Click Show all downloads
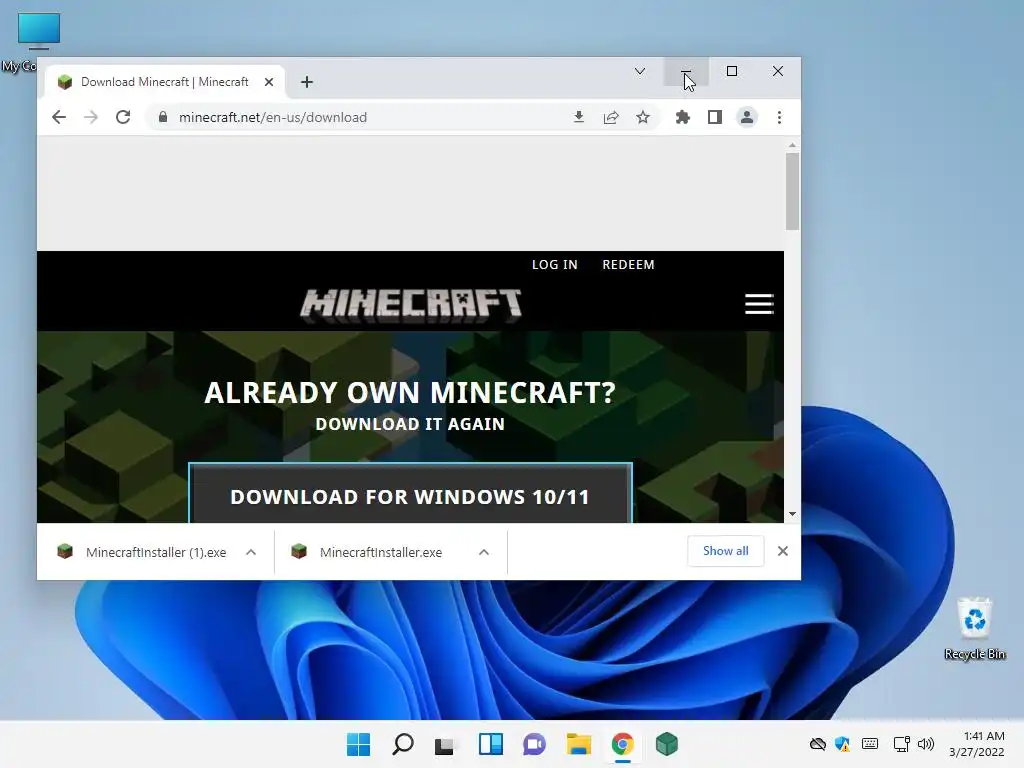Image resolution: width=1024 pixels, height=768 pixels. coord(726,551)
